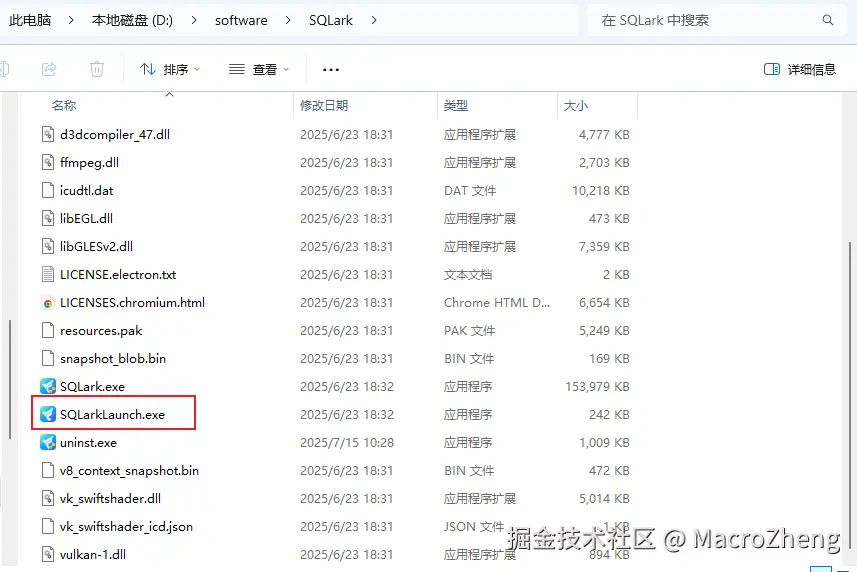Screen dimensions: 857x572
Task: Click the SQLark.exe application icon
Action: tap(48, 386)
